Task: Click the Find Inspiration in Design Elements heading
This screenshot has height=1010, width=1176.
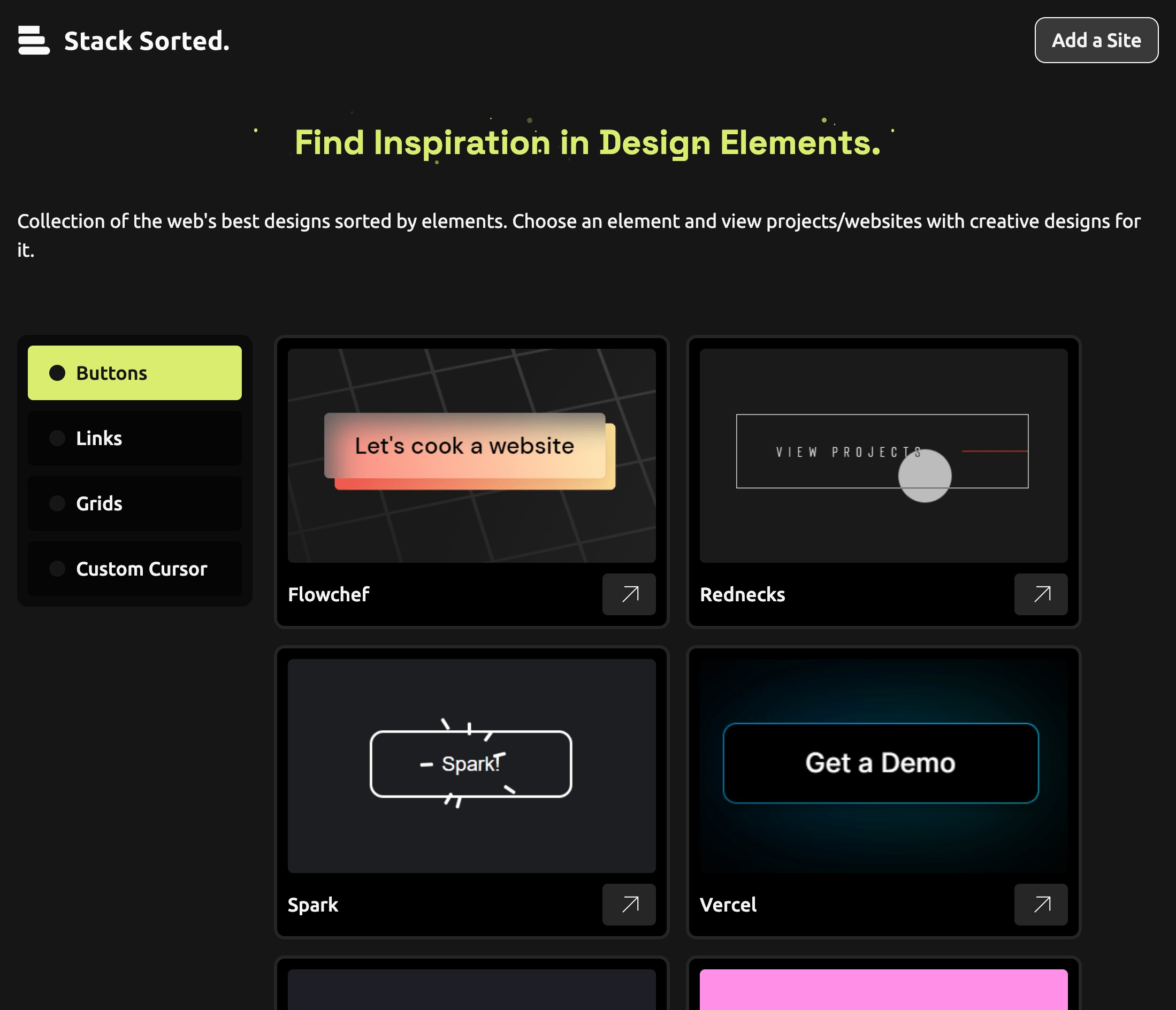Action: point(587,143)
